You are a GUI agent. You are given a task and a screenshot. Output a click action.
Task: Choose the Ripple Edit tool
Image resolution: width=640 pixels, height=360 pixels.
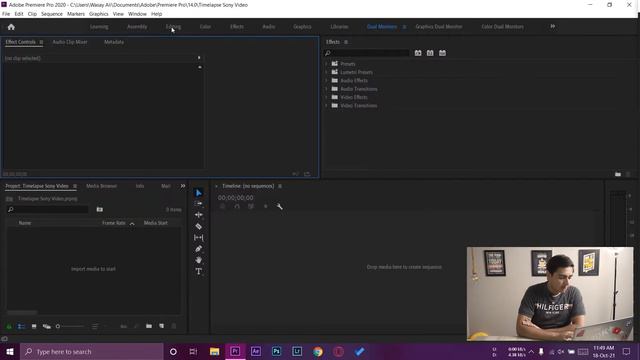pos(199,215)
